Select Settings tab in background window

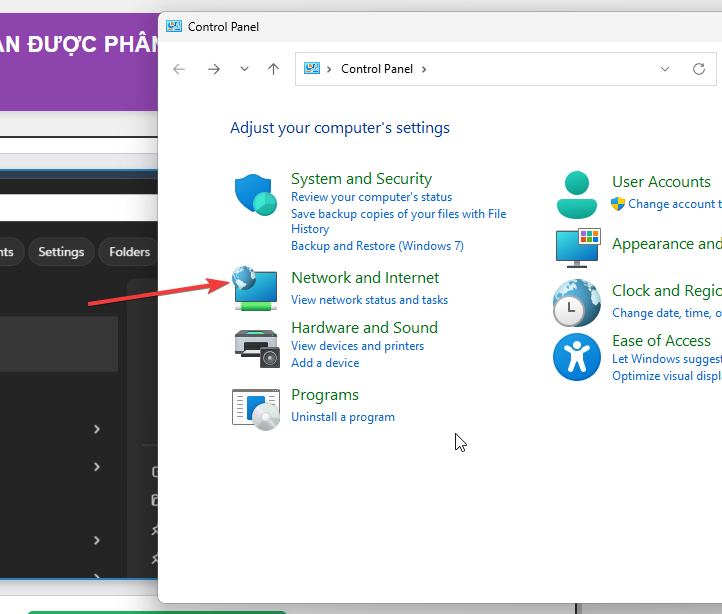(61, 252)
